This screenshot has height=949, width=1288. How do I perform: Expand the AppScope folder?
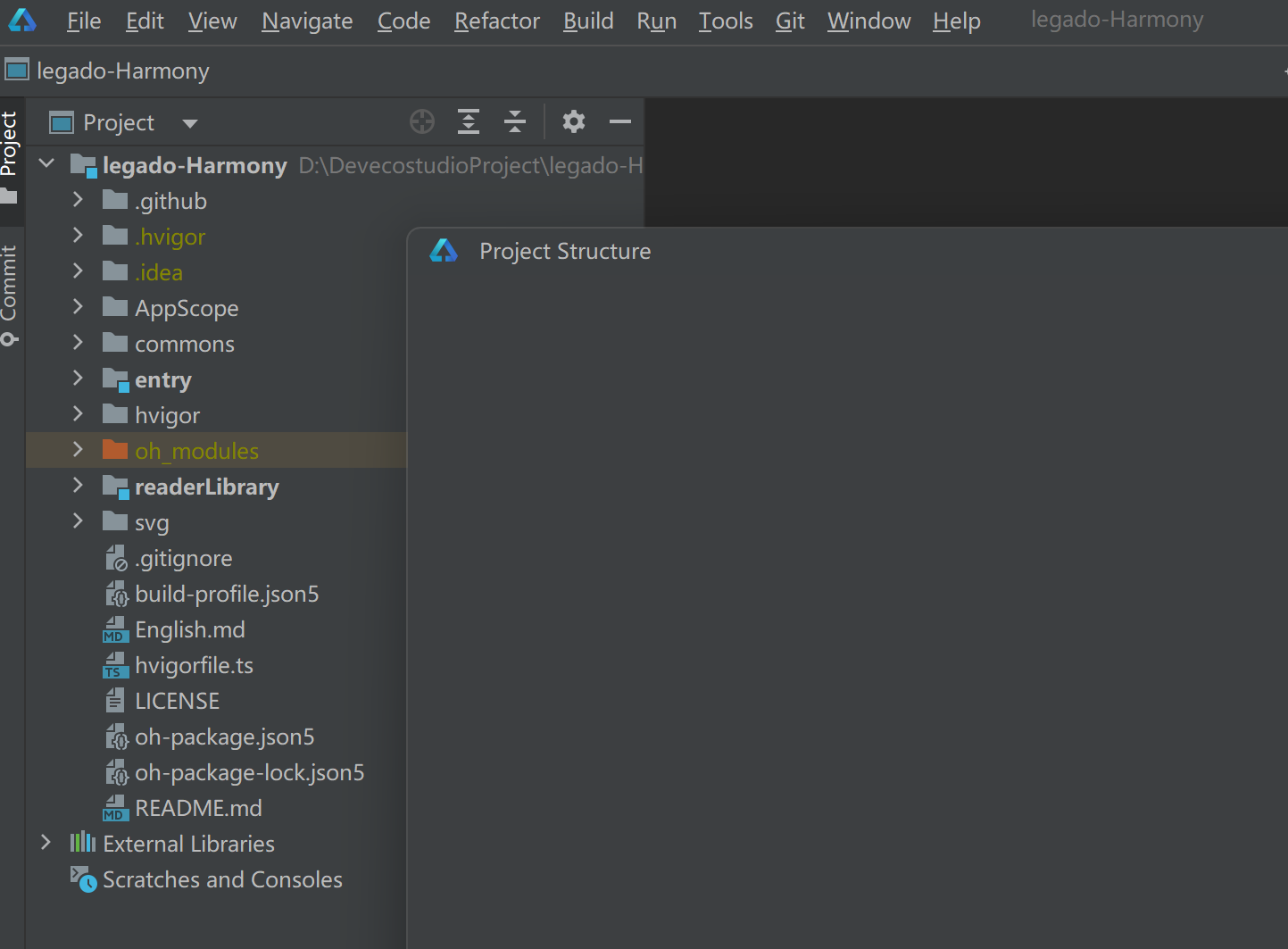(x=78, y=307)
